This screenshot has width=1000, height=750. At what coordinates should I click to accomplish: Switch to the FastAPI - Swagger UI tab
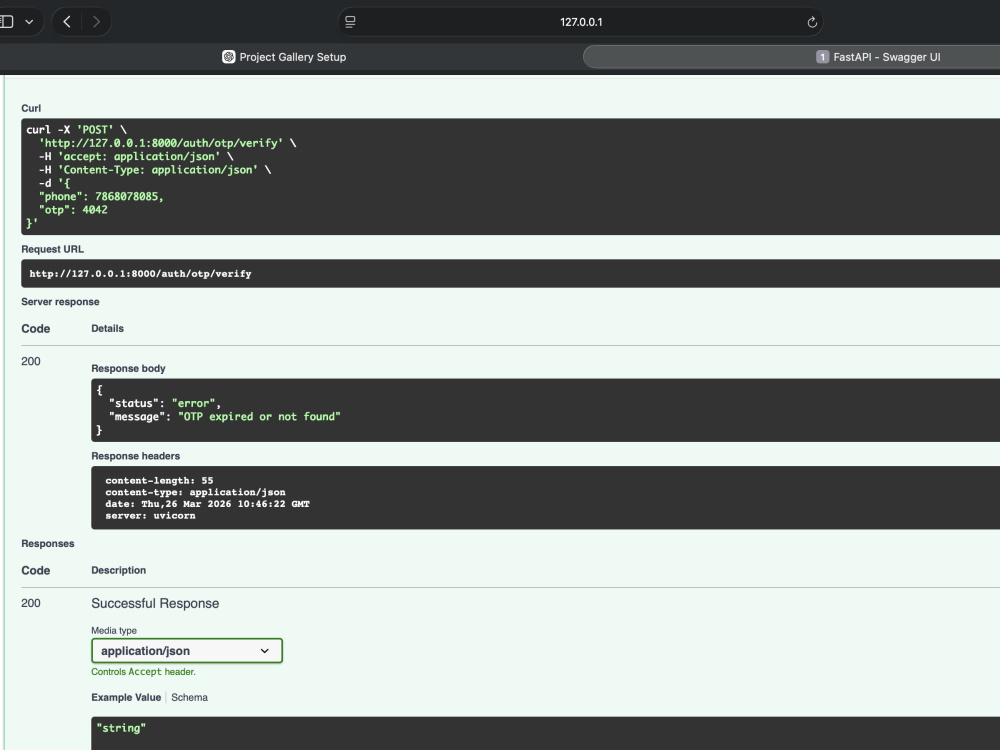coord(878,57)
